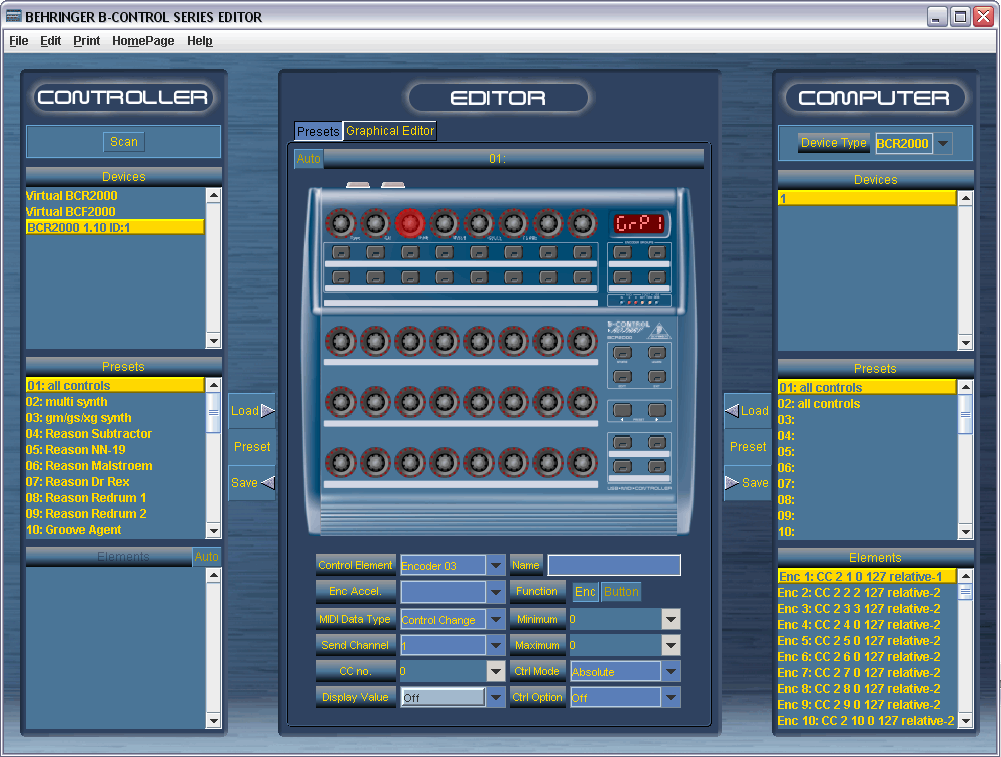Open the Enc Accel. dropdown
Viewport: 1001px width, 757px height.
coord(495,592)
